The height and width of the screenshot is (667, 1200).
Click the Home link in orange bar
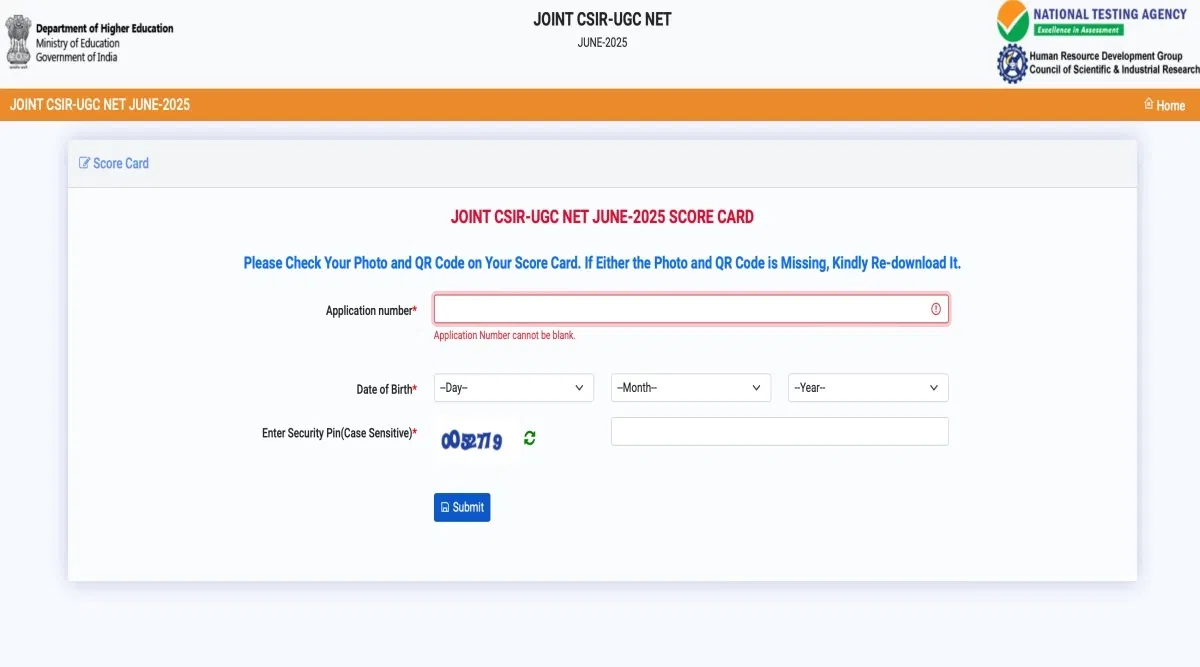click(x=1164, y=105)
